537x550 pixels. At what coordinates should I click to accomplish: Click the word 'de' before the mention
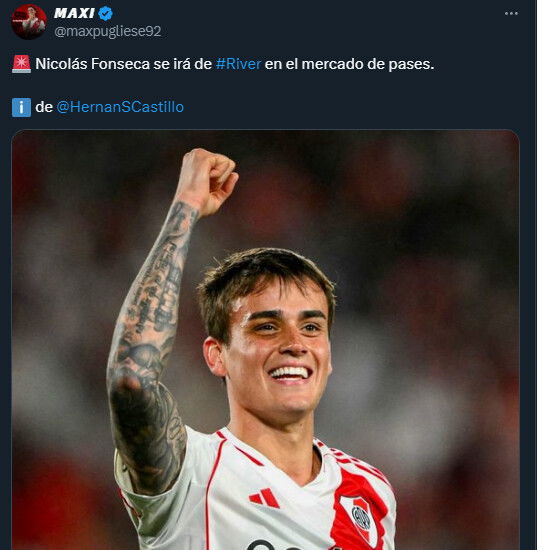44,107
